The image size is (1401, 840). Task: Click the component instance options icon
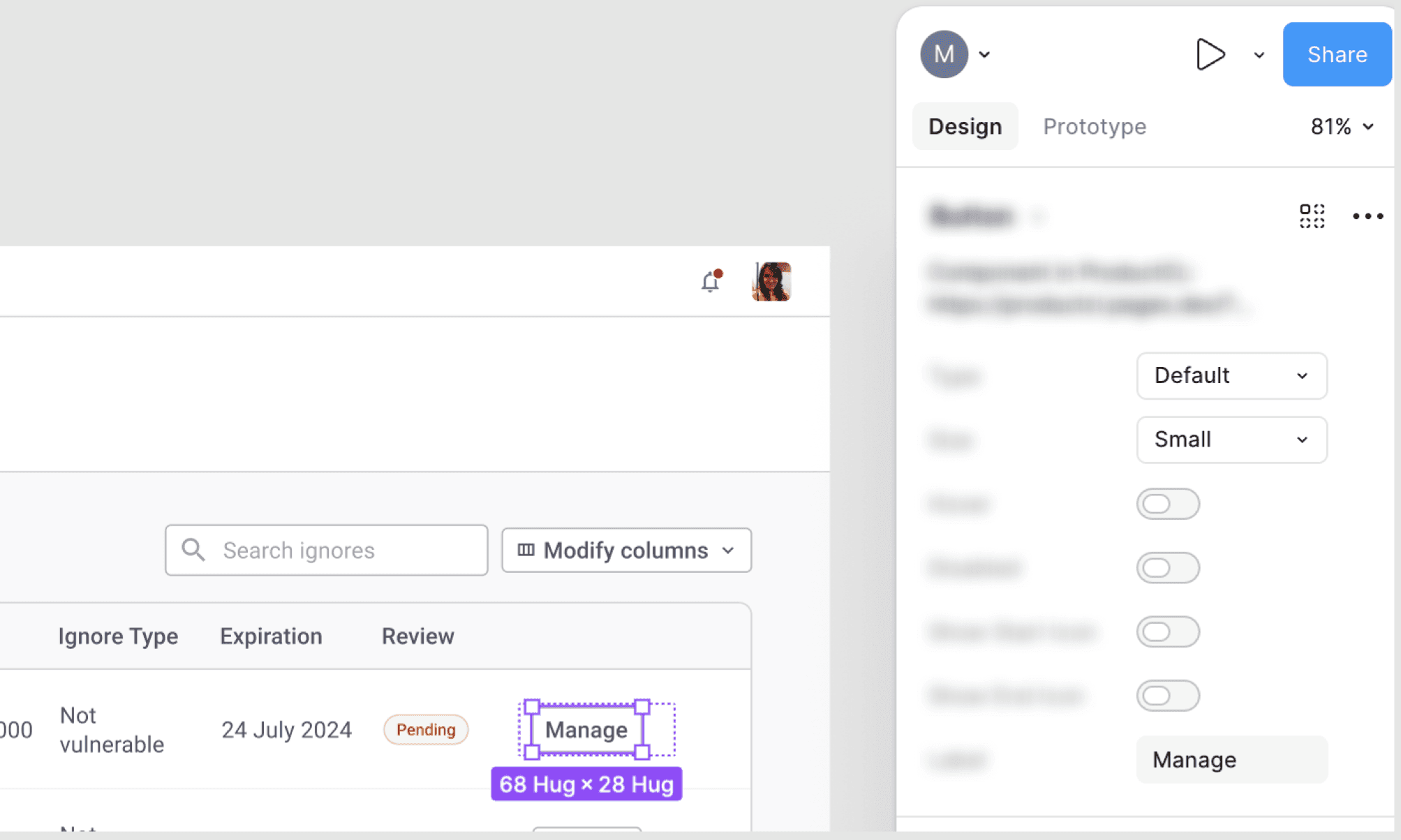coord(1312,216)
